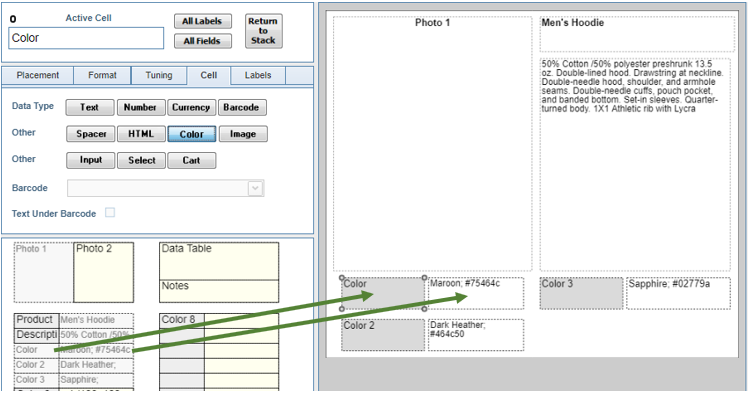748x395 pixels.
Task: Select the HTML cell type
Action: [141, 134]
